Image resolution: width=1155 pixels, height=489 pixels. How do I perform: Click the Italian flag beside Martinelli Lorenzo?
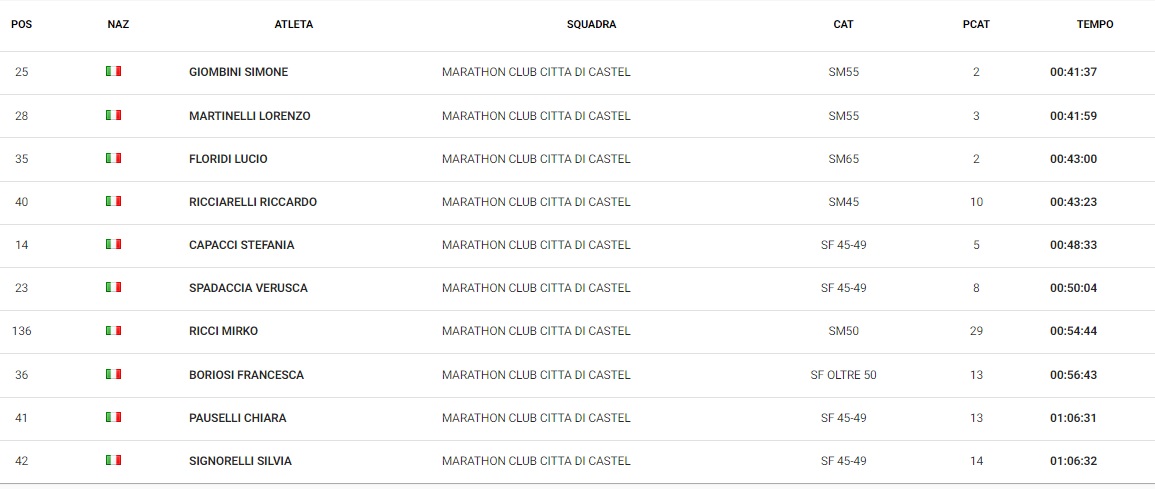click(113, 115)
